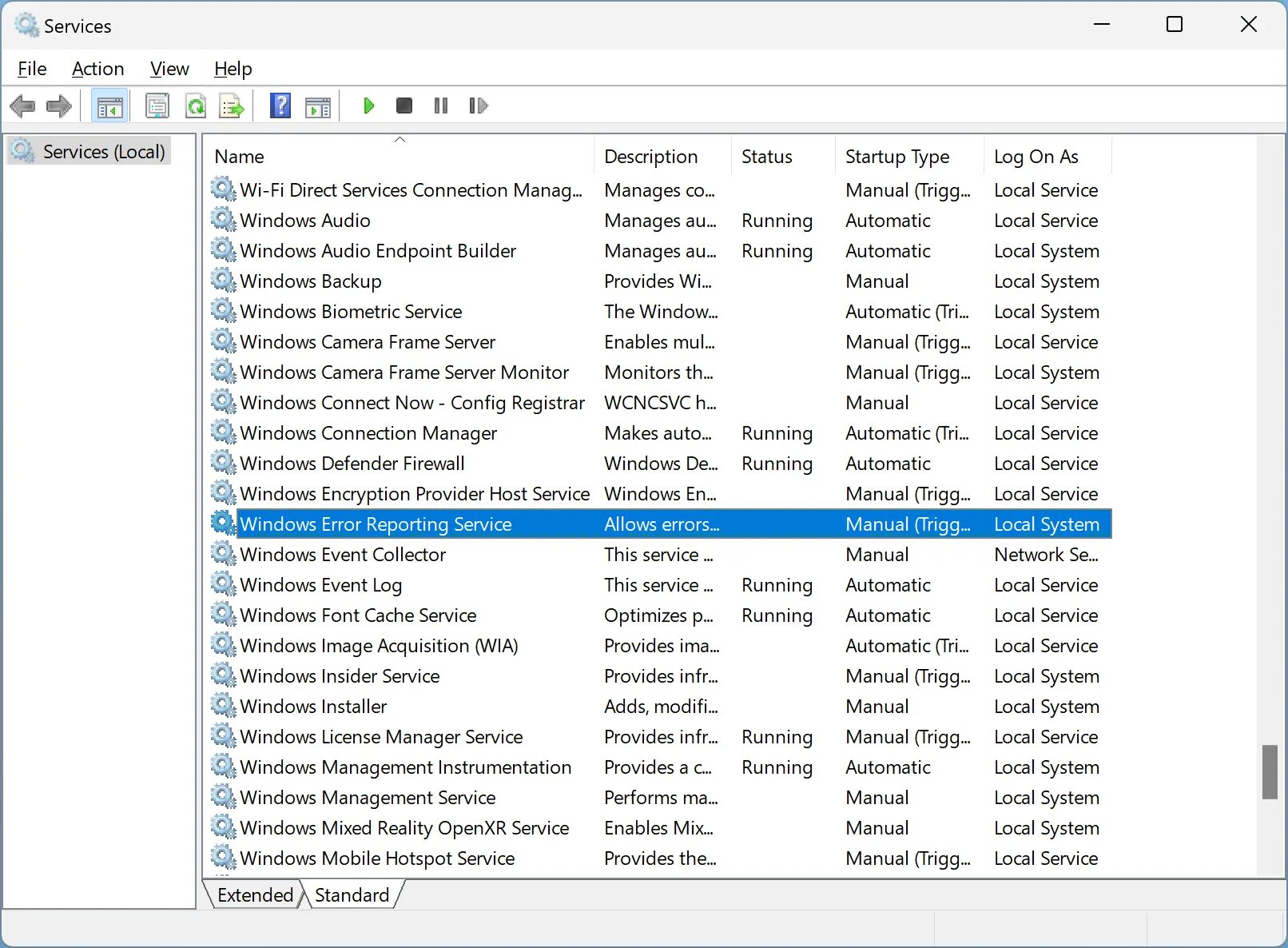This screenshot has width=1288, height=948.
Task: Switch to the Standard tab
Action: [352, 894]
